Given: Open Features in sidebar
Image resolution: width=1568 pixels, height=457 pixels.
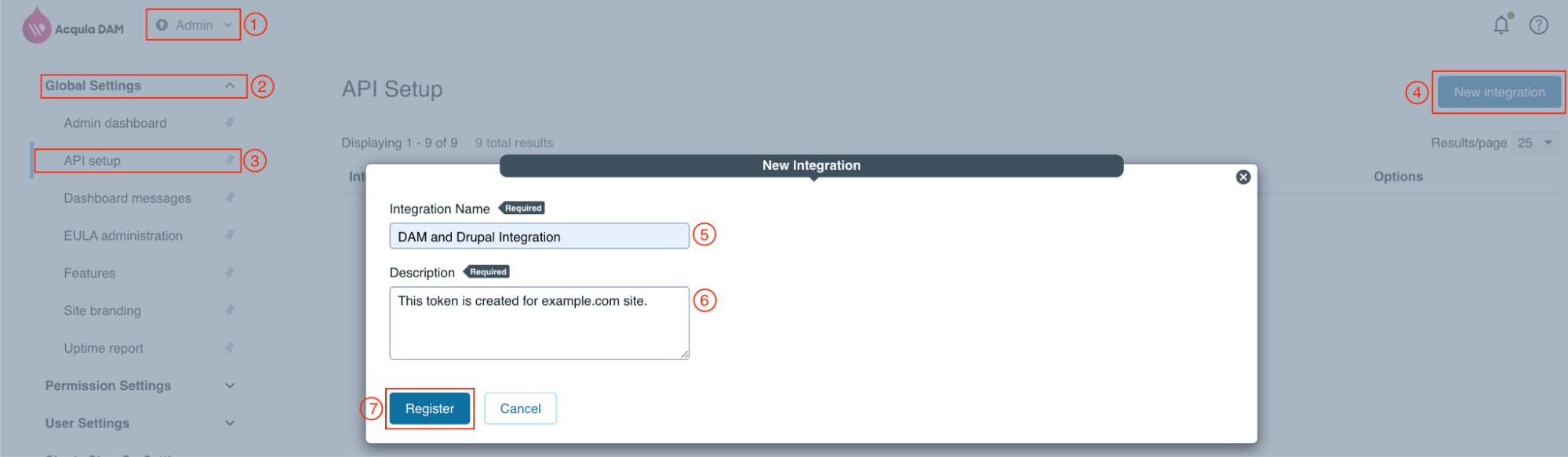Looking at the screenshot, I should tap(89, 274).
